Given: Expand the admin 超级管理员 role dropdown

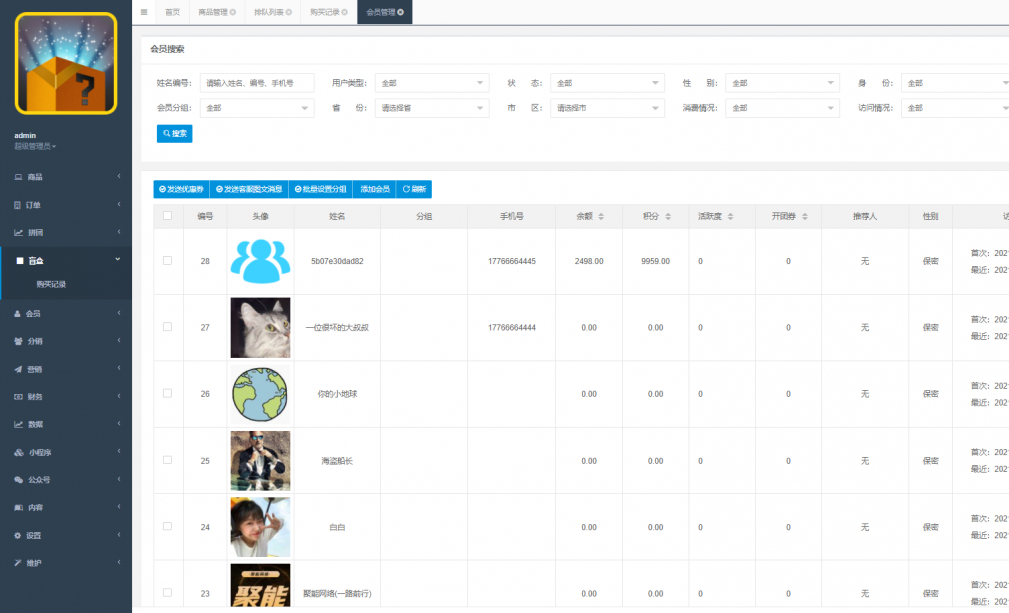Looking at the screenshot, I should (x=35, y=147).
